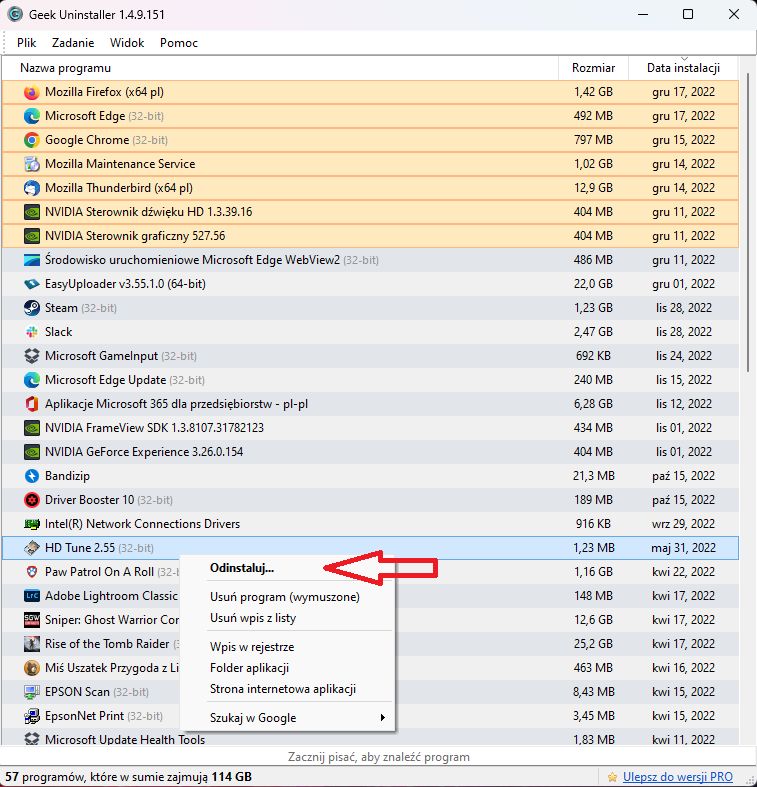
Task: Click the Microsoft 365 Office icon
Action: click(x=32, y=404)
